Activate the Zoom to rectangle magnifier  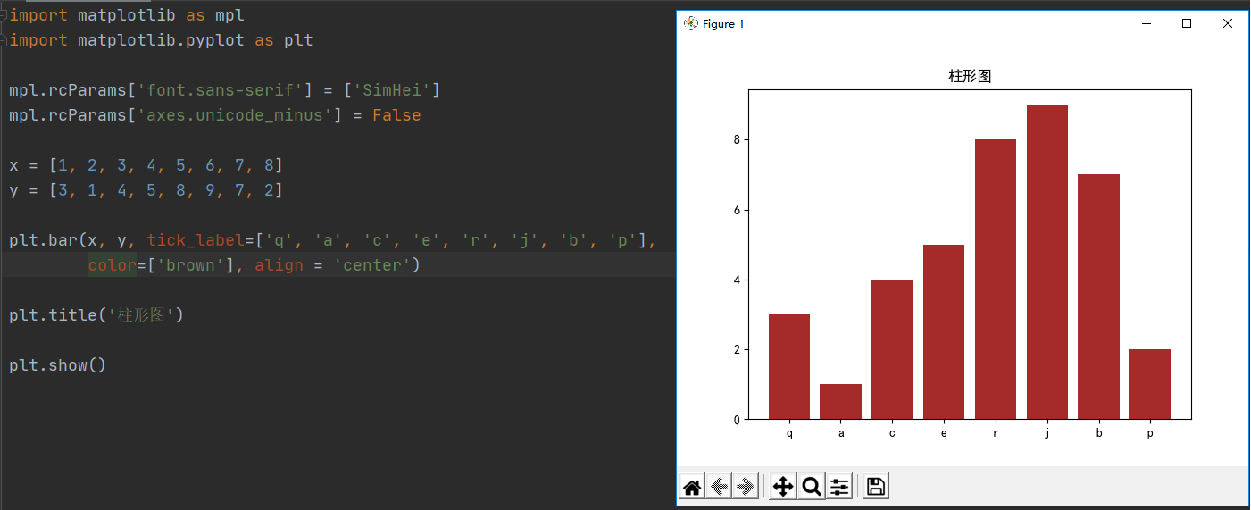click(x=812, y=487)
